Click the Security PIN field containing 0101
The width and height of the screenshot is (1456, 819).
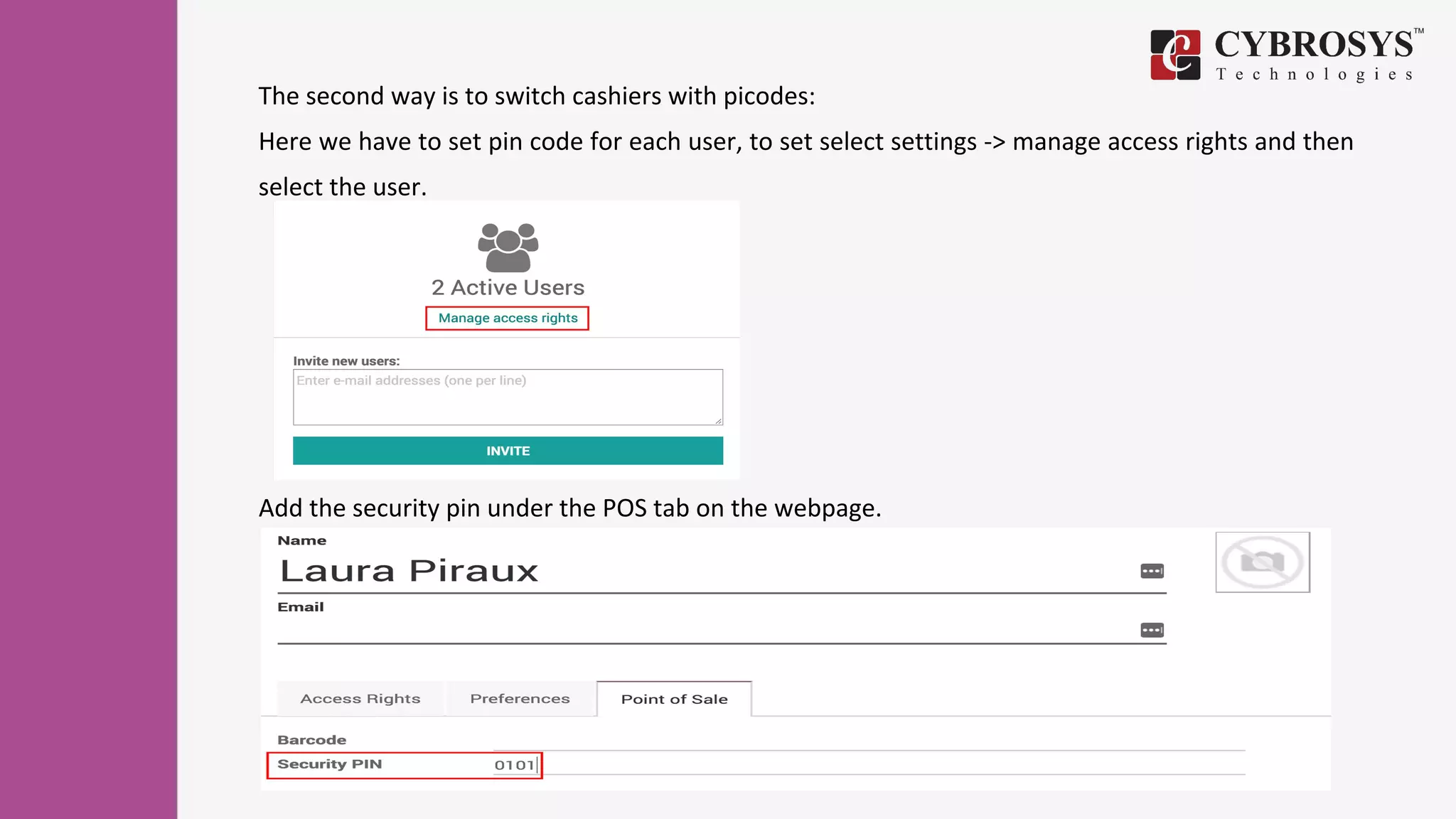[x=869, y=764]
